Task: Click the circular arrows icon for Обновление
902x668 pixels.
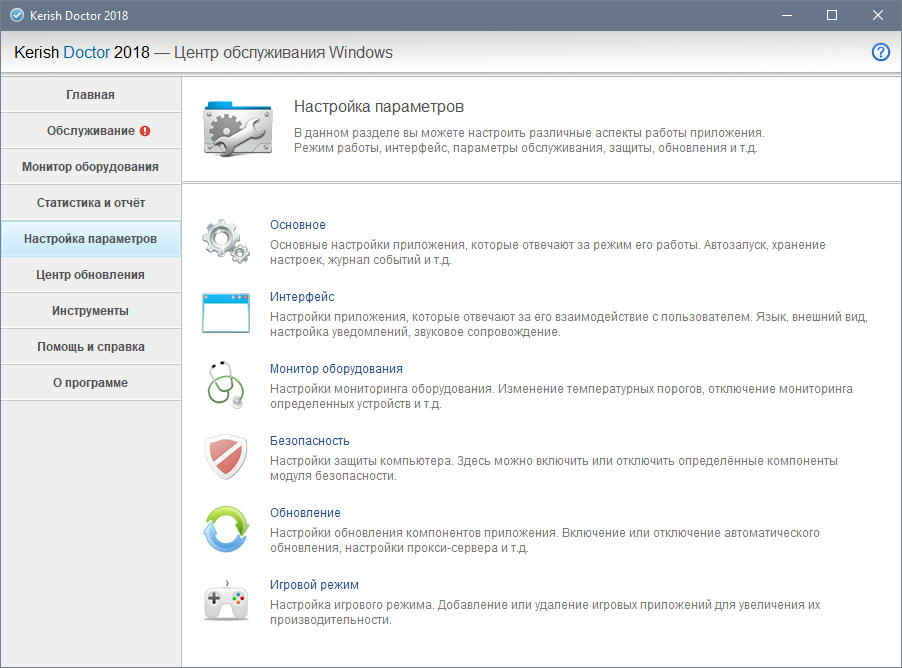Action: pyautogui.click(x=226, y=529)
